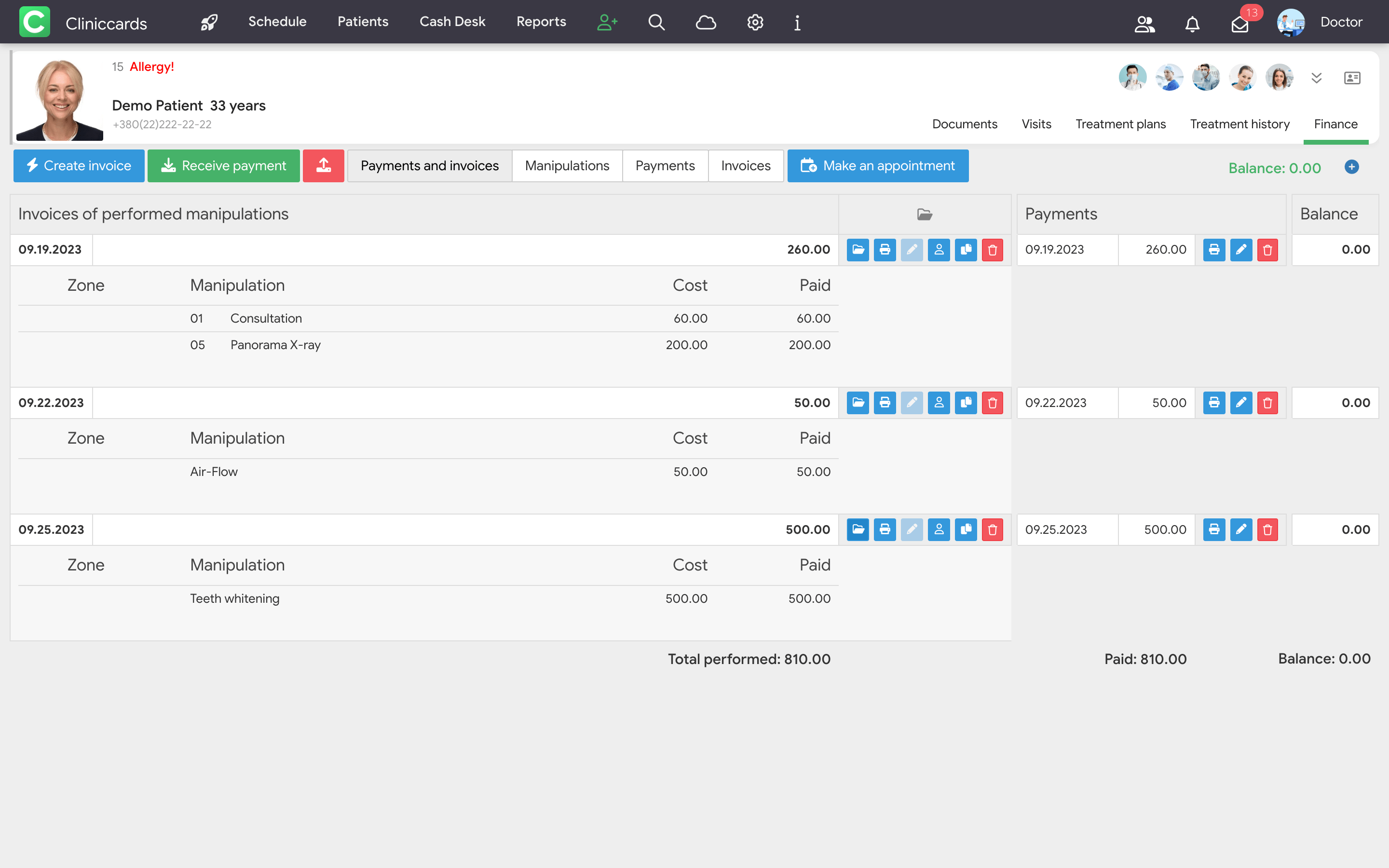The image size is (1389, 868).
Task: Click Create invoice button
Action: (x=79, y=166)
